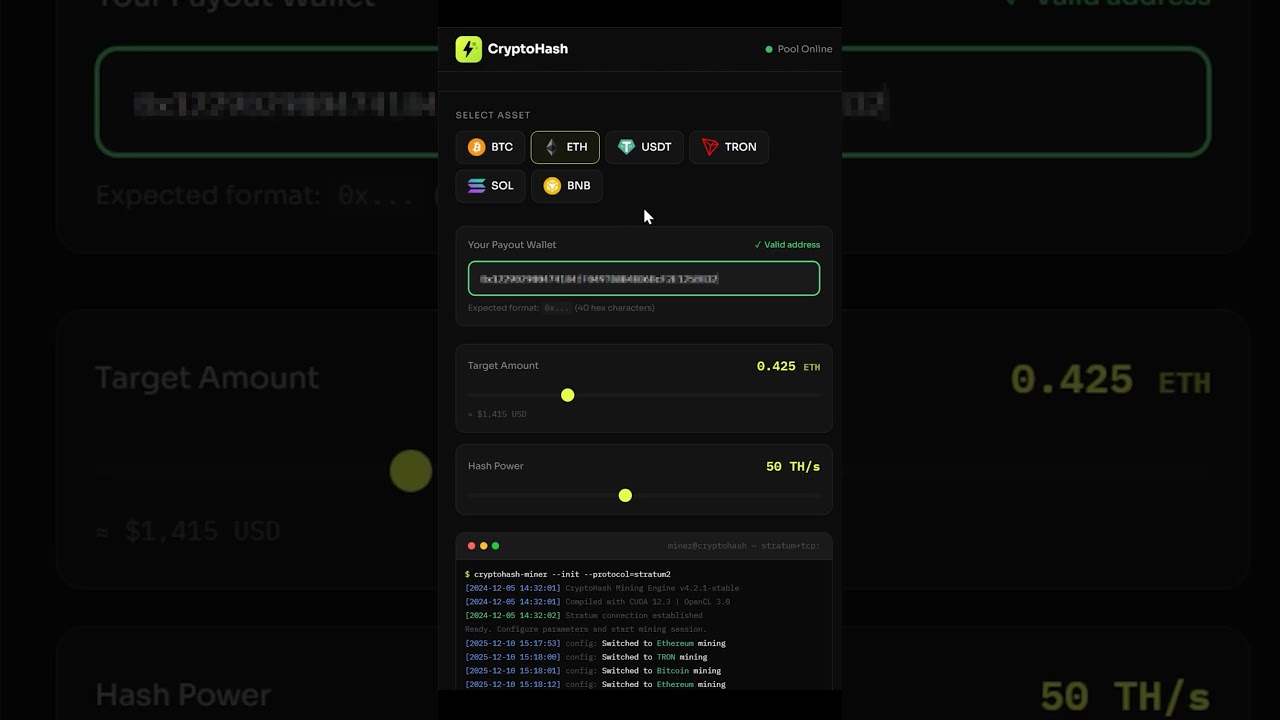Choose the SOL asset option
This screenshot has height=720, width=1280.
tap(490, 186)
